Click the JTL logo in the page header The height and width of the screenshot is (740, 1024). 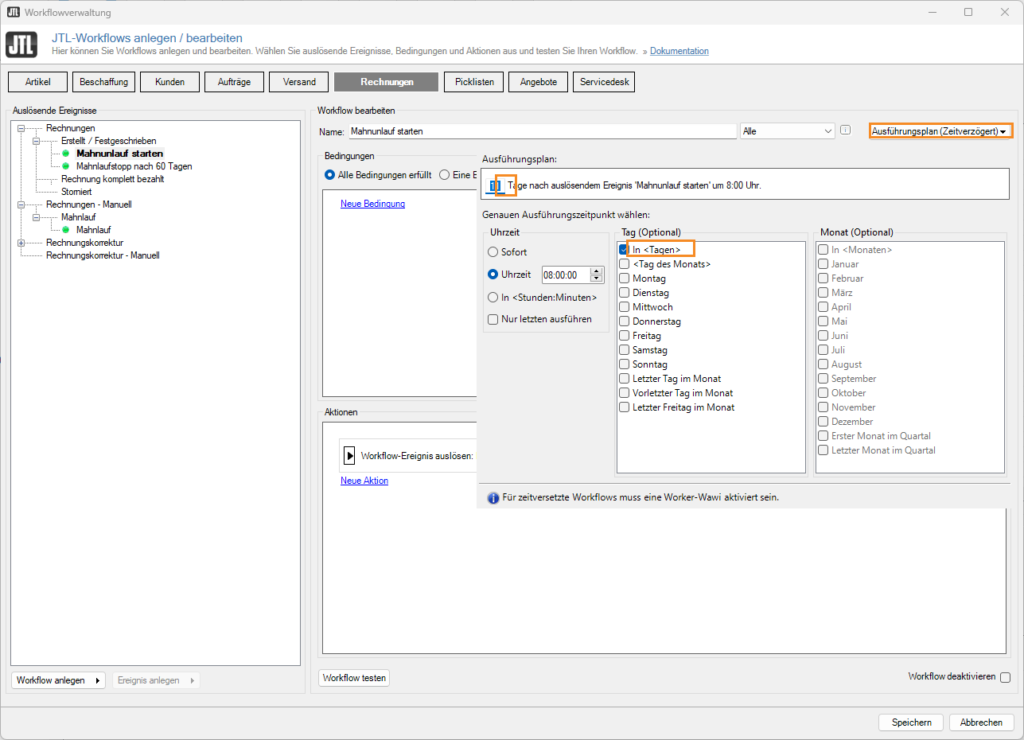21,44
